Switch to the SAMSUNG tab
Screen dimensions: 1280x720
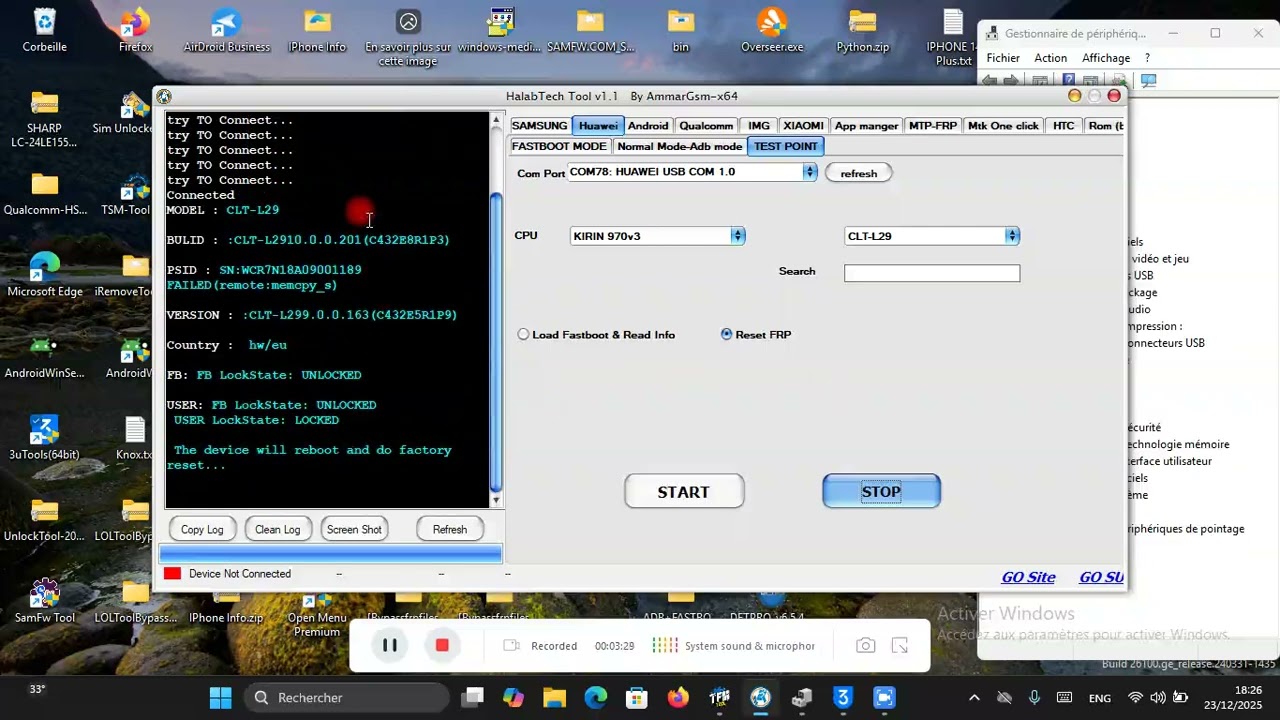pos(539,126)
